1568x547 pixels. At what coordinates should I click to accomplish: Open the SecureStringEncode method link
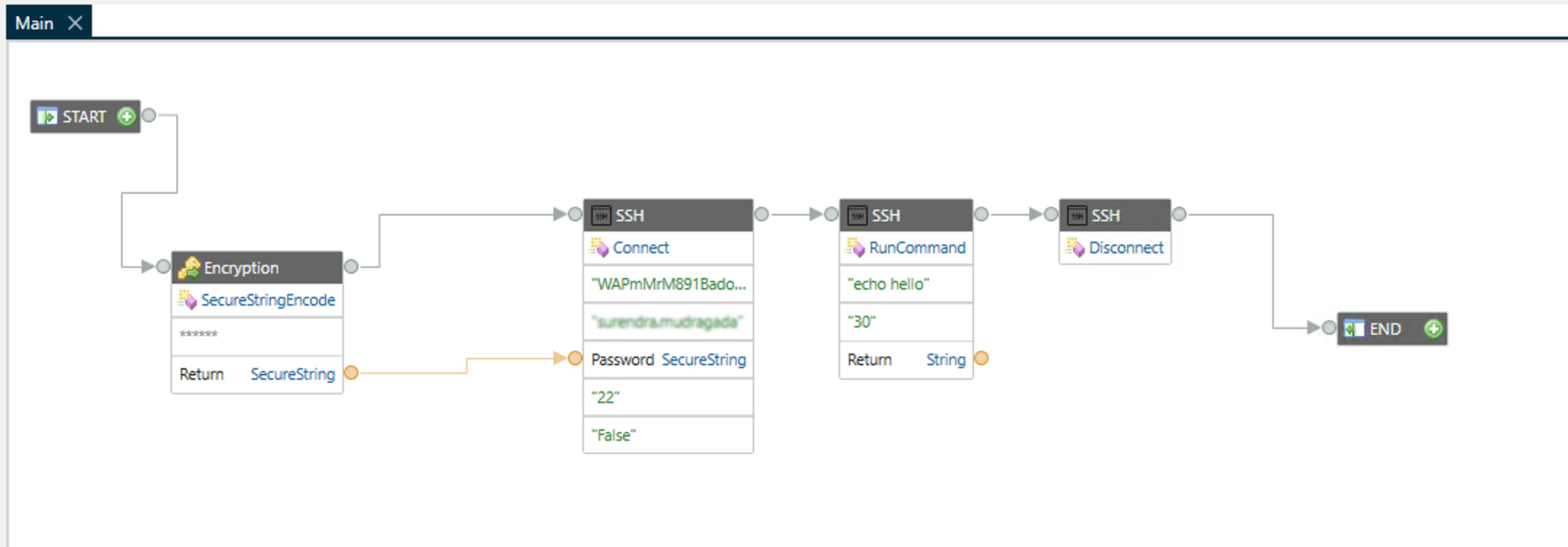pos(268,300)
